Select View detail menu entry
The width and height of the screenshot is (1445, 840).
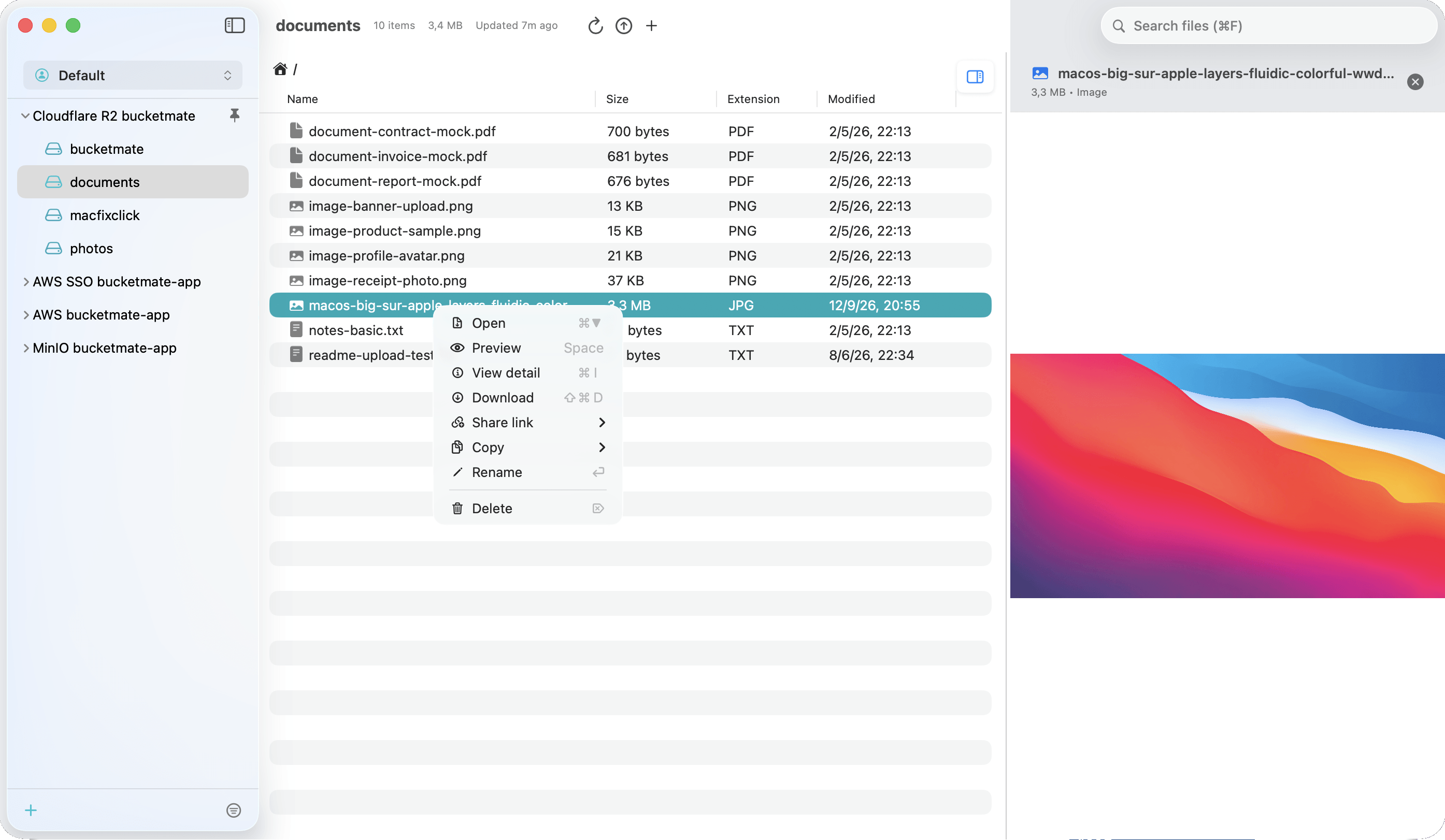pos(528,373)
